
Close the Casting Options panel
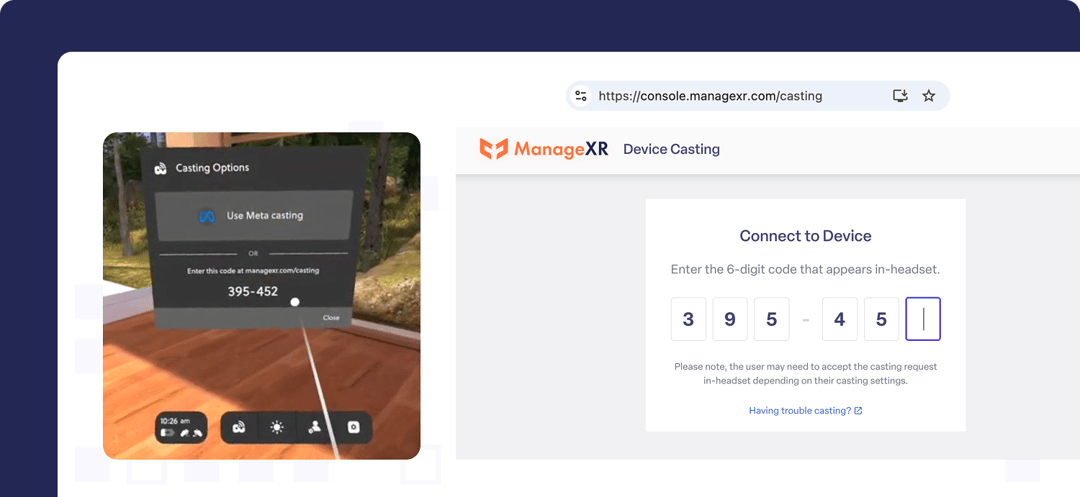coord(331,318)
